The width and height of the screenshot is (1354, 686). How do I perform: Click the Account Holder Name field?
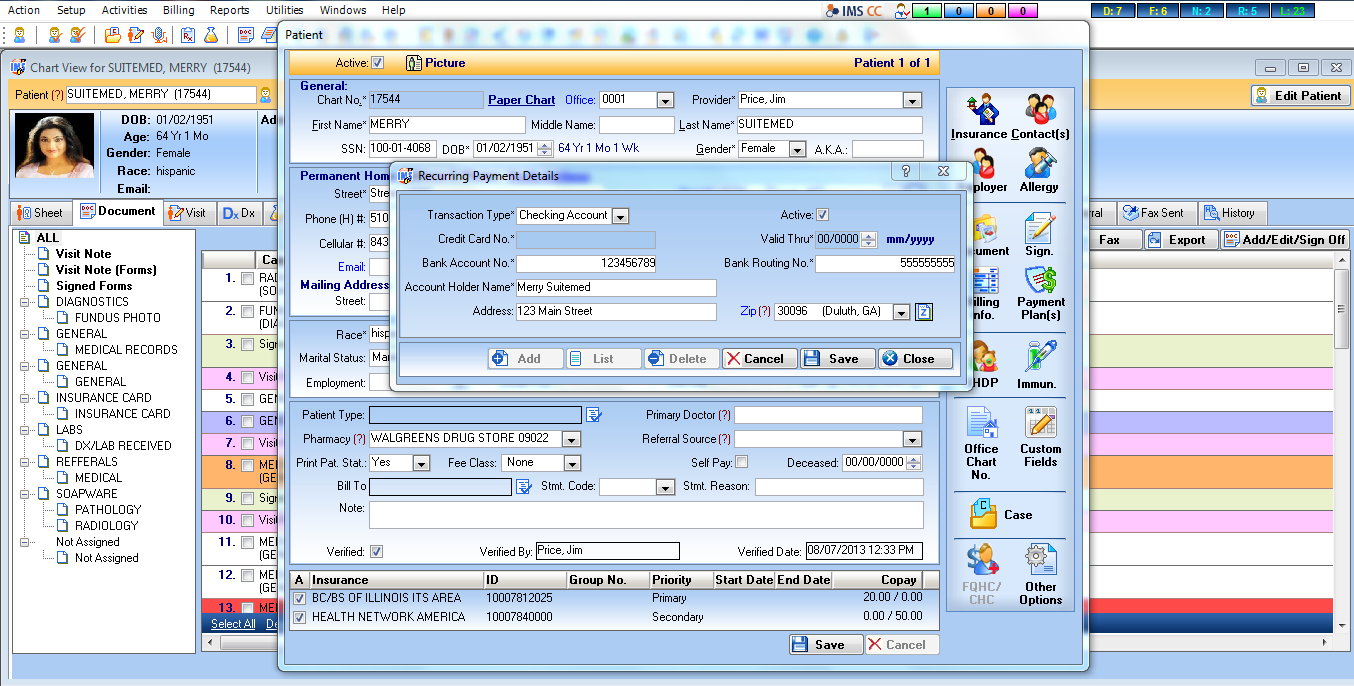[616, 288]
